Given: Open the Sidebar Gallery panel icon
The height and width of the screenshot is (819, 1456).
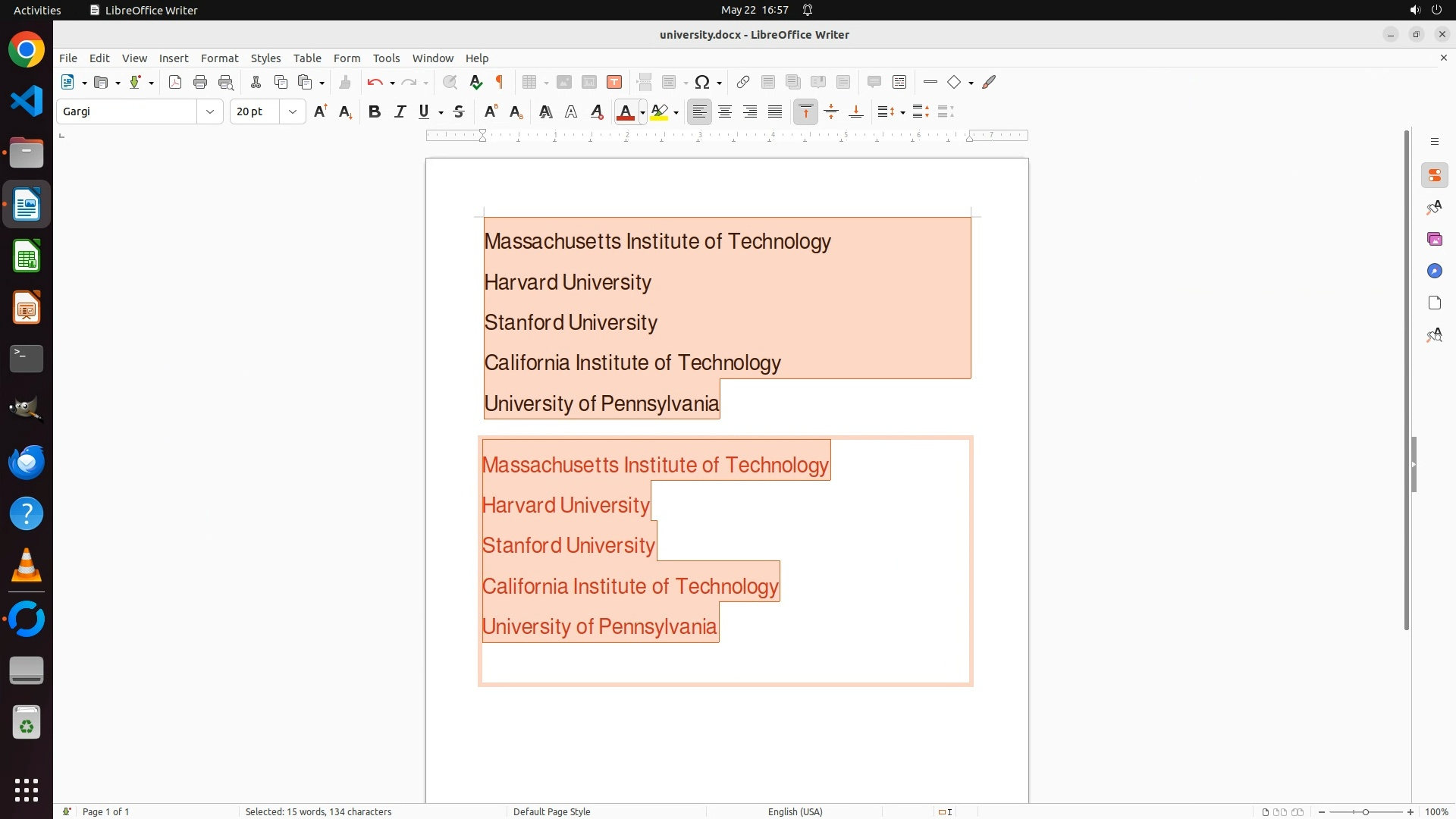Looking at the screenshot, I should [x=1434, y=240].
